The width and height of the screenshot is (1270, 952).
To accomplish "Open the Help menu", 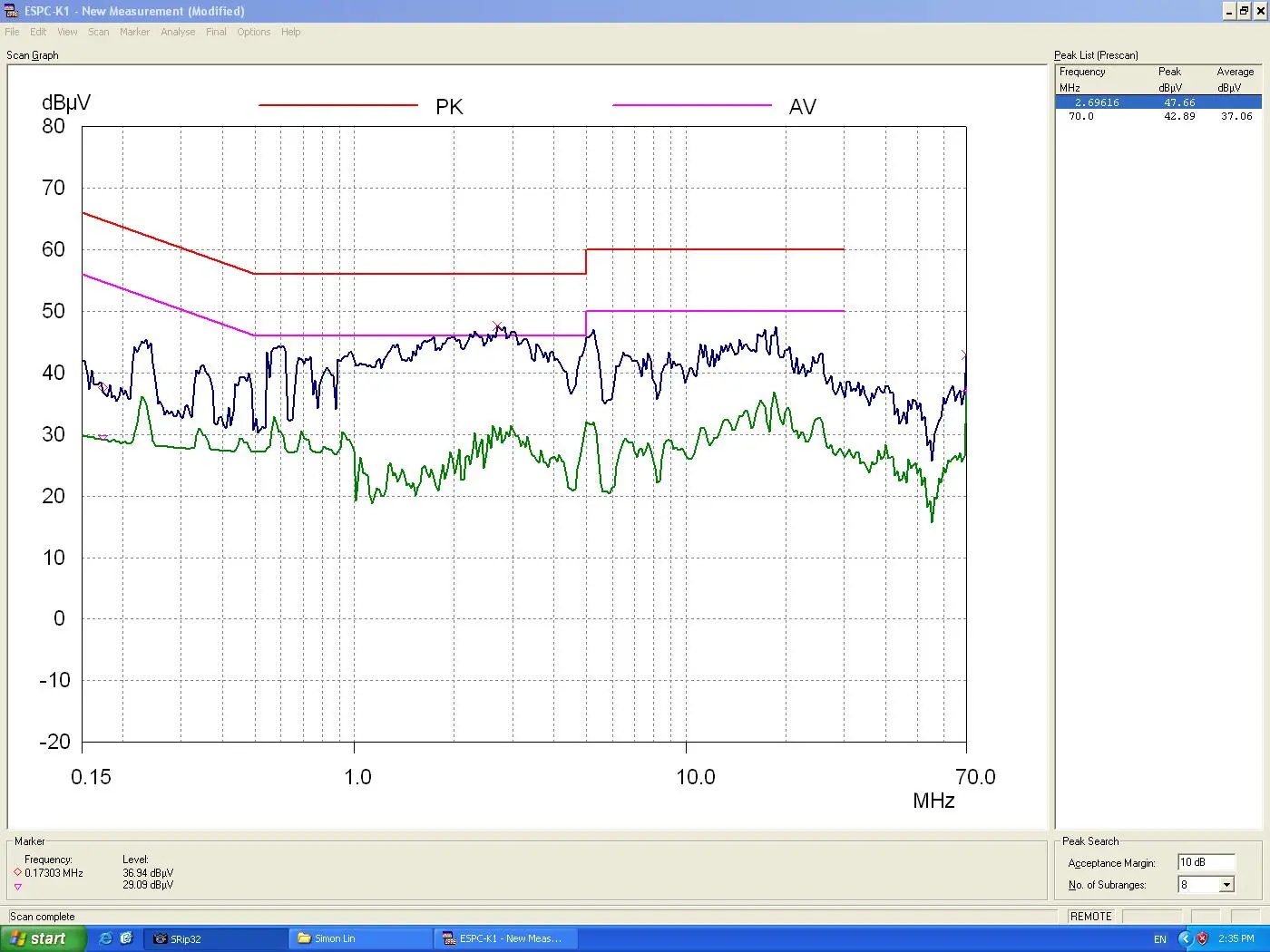I will (x=290, y=32).
